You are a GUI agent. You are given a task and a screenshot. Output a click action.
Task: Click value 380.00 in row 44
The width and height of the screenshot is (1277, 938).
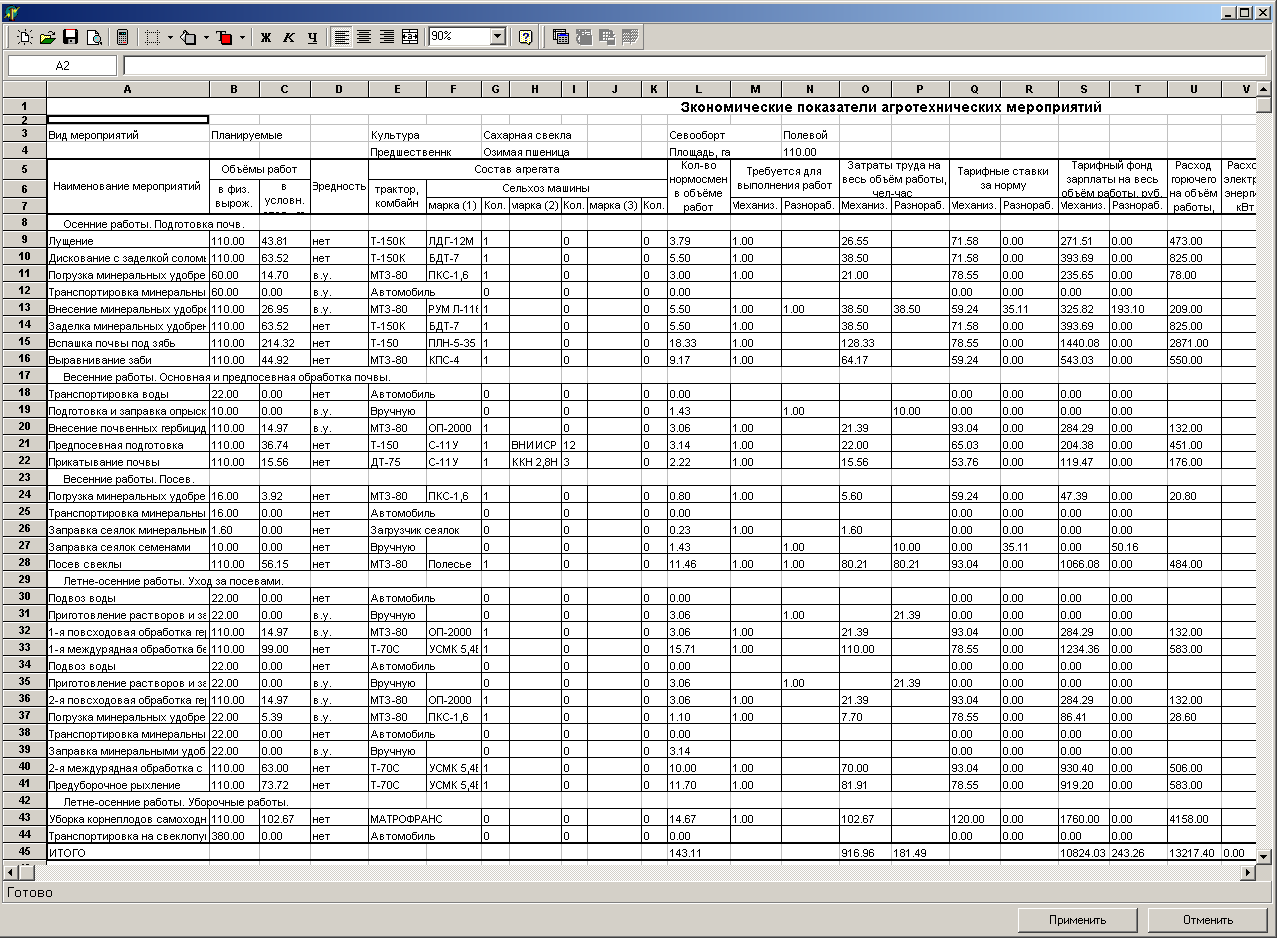pos(234,836)
